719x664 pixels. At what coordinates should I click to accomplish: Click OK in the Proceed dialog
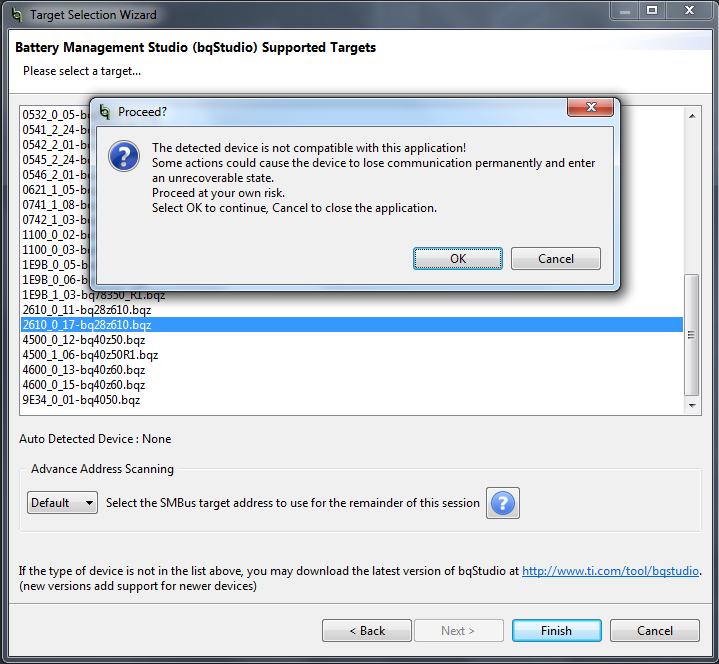point(458,259)
